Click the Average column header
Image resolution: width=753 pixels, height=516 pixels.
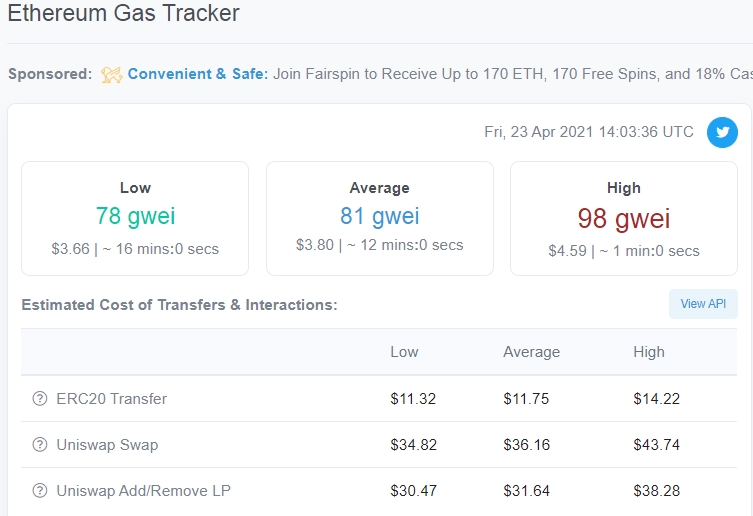531,352
